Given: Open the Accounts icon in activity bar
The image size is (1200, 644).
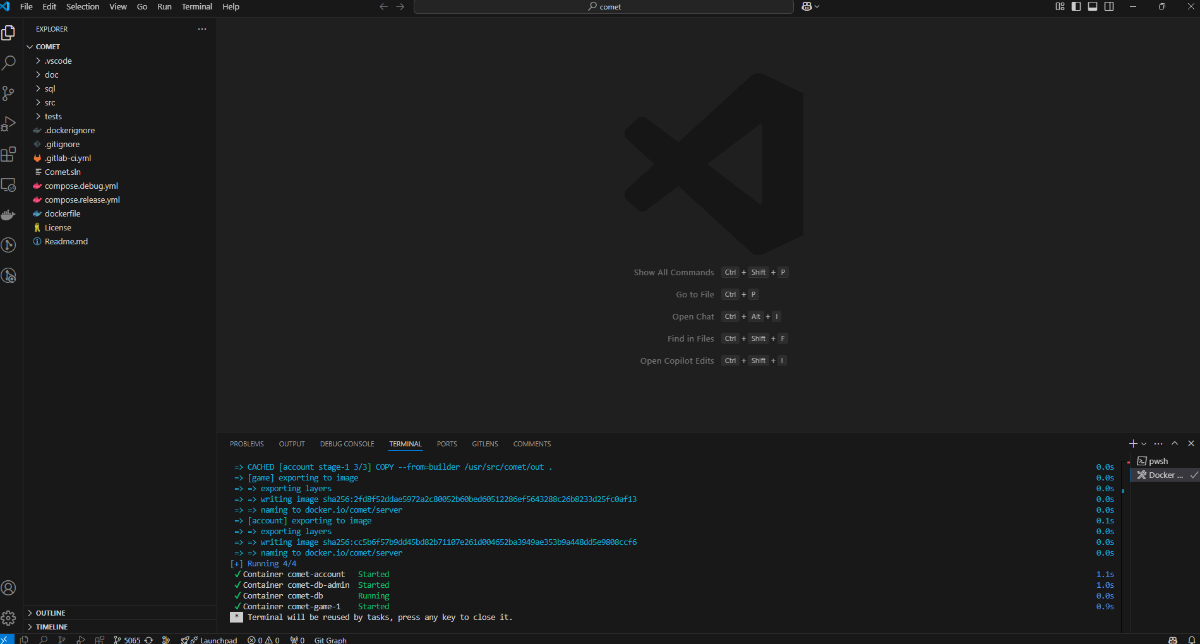Looking at the screenshot, I should coord(9,588).
